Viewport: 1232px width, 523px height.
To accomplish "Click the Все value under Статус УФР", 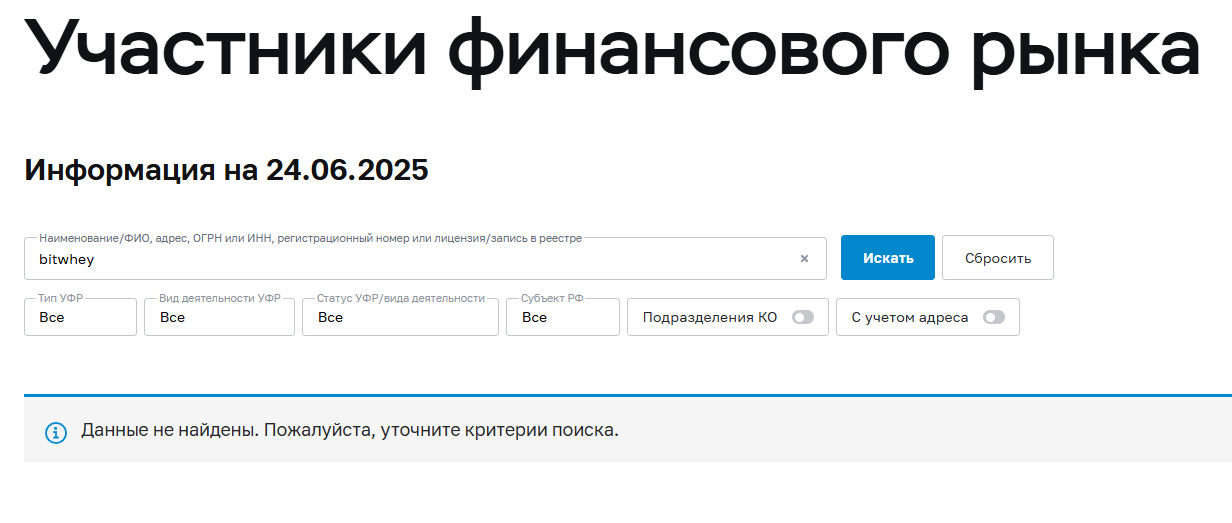I will [330, 317].
